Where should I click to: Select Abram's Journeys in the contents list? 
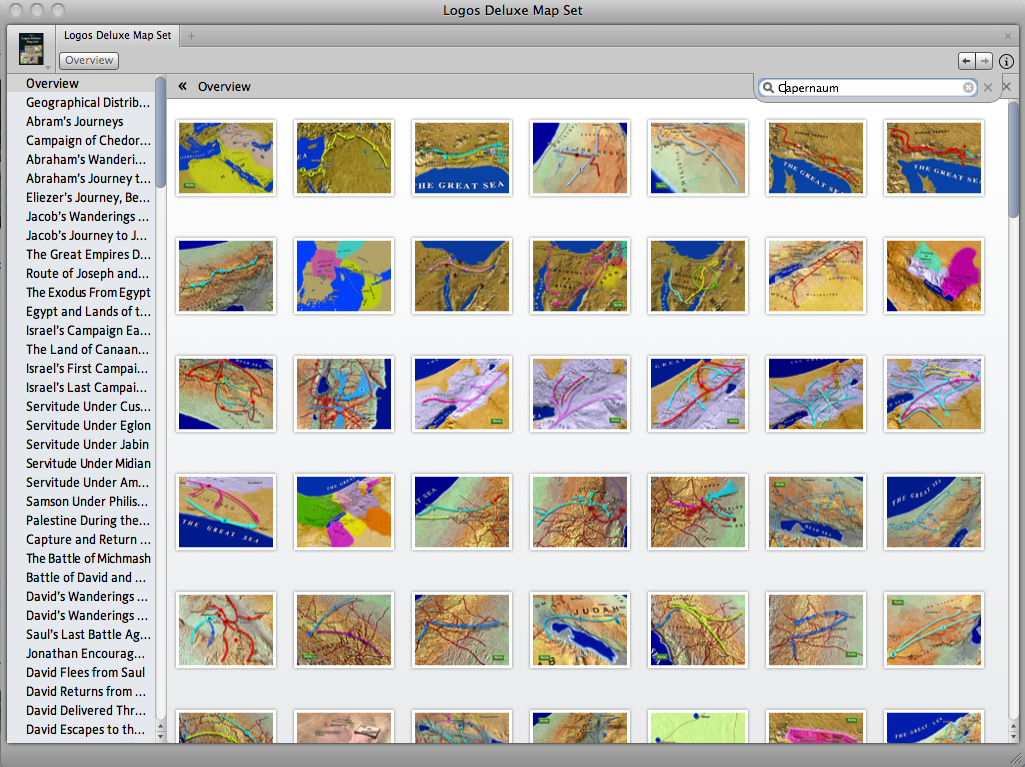click(75, 121)
